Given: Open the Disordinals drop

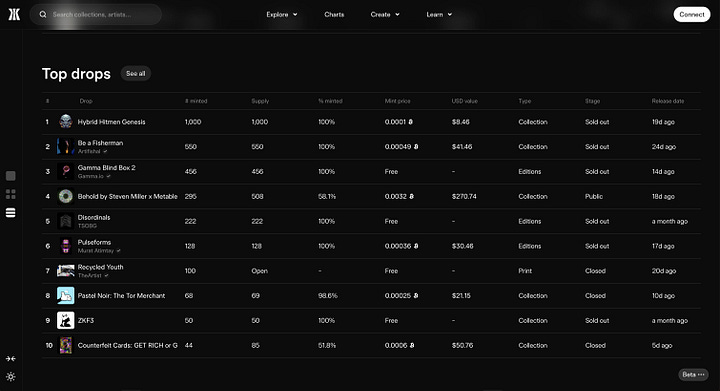Looking at the screenshot, I should click(94, 218).
